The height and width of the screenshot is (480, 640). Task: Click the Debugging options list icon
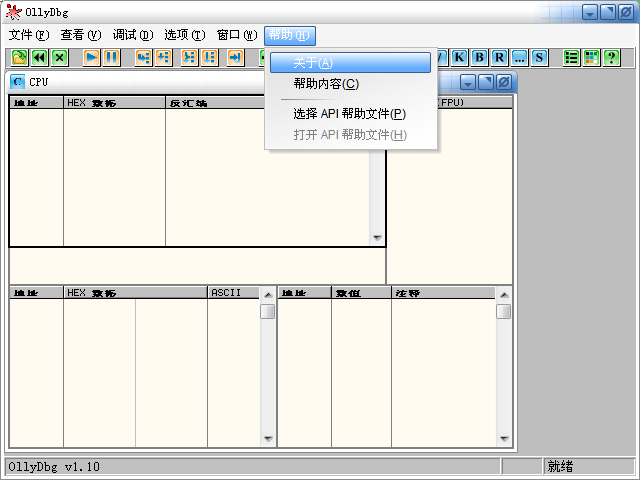pos(571,58)
